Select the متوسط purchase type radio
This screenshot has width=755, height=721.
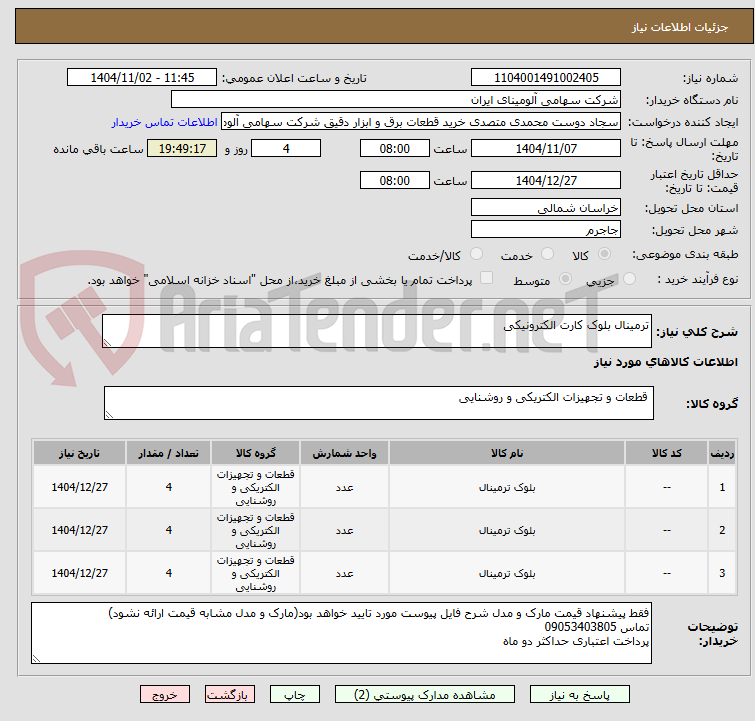click(x=565, y=279)
